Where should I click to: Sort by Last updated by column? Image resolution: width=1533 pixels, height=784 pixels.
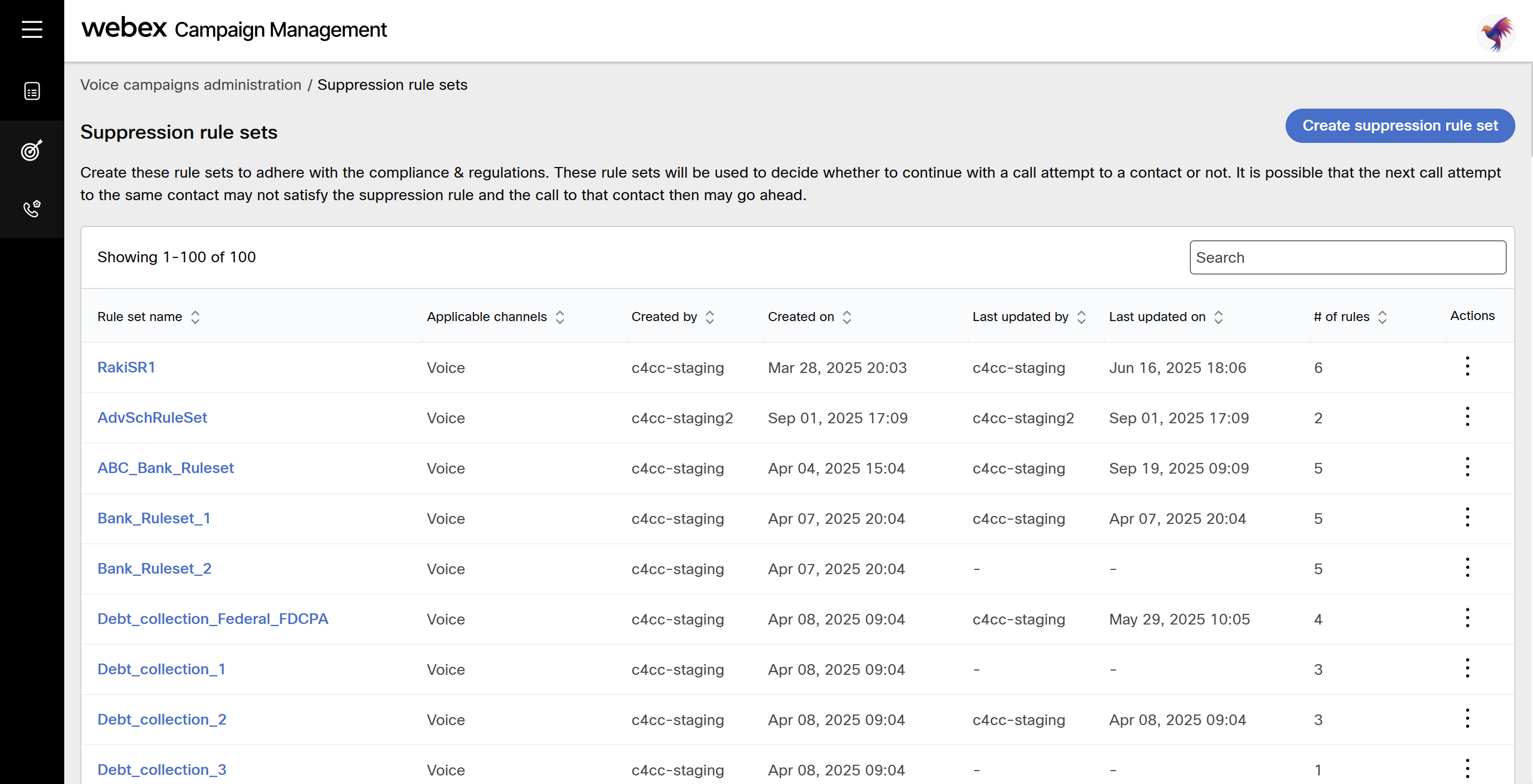1081,317
